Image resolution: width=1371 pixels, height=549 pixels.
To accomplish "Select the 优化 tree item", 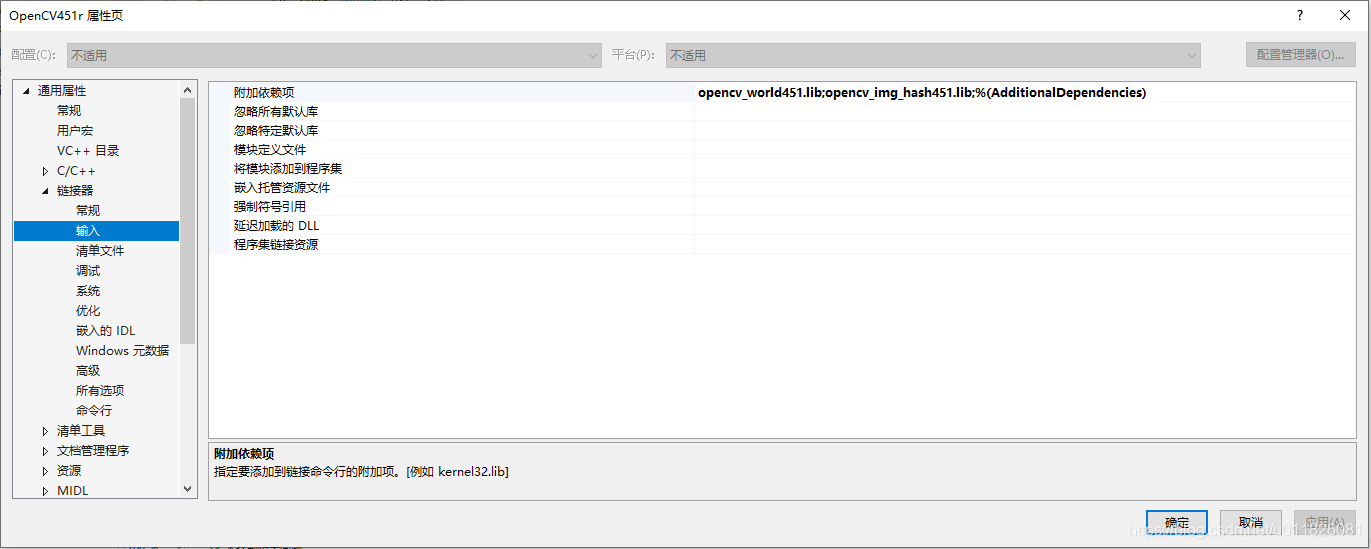I will (x=88, y=311).
